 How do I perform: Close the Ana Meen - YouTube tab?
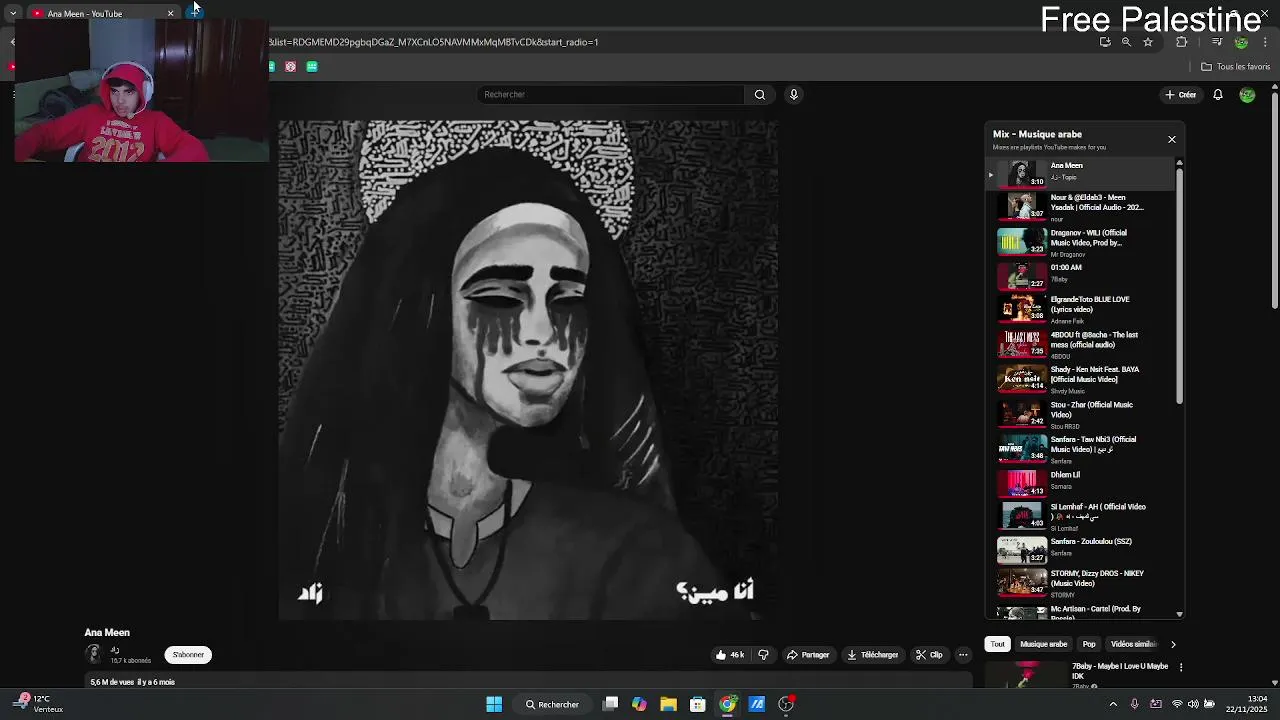point(171,13)
